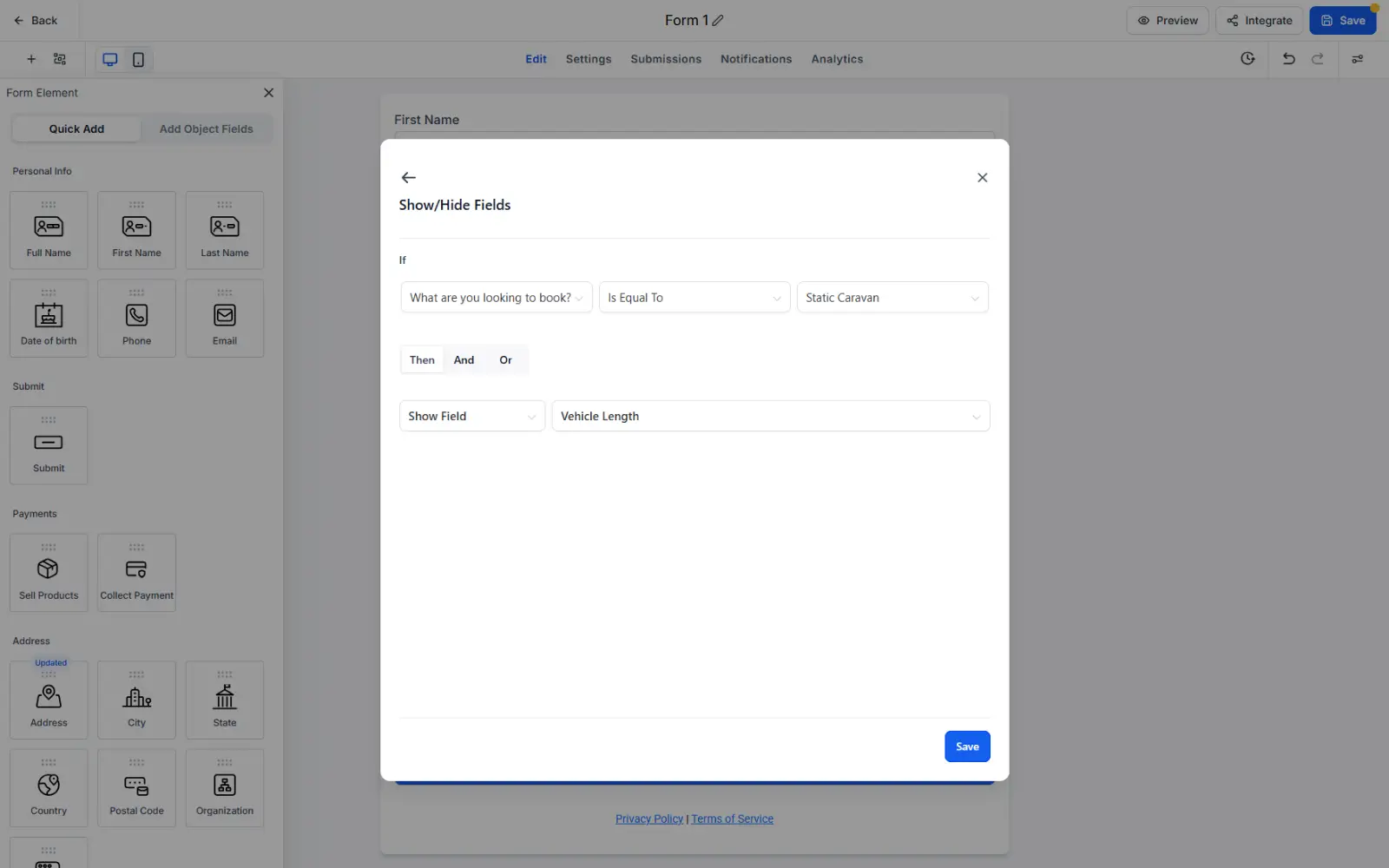Switch to mobile view
This screenshot has width=1389, height=868.
[138, 59]
